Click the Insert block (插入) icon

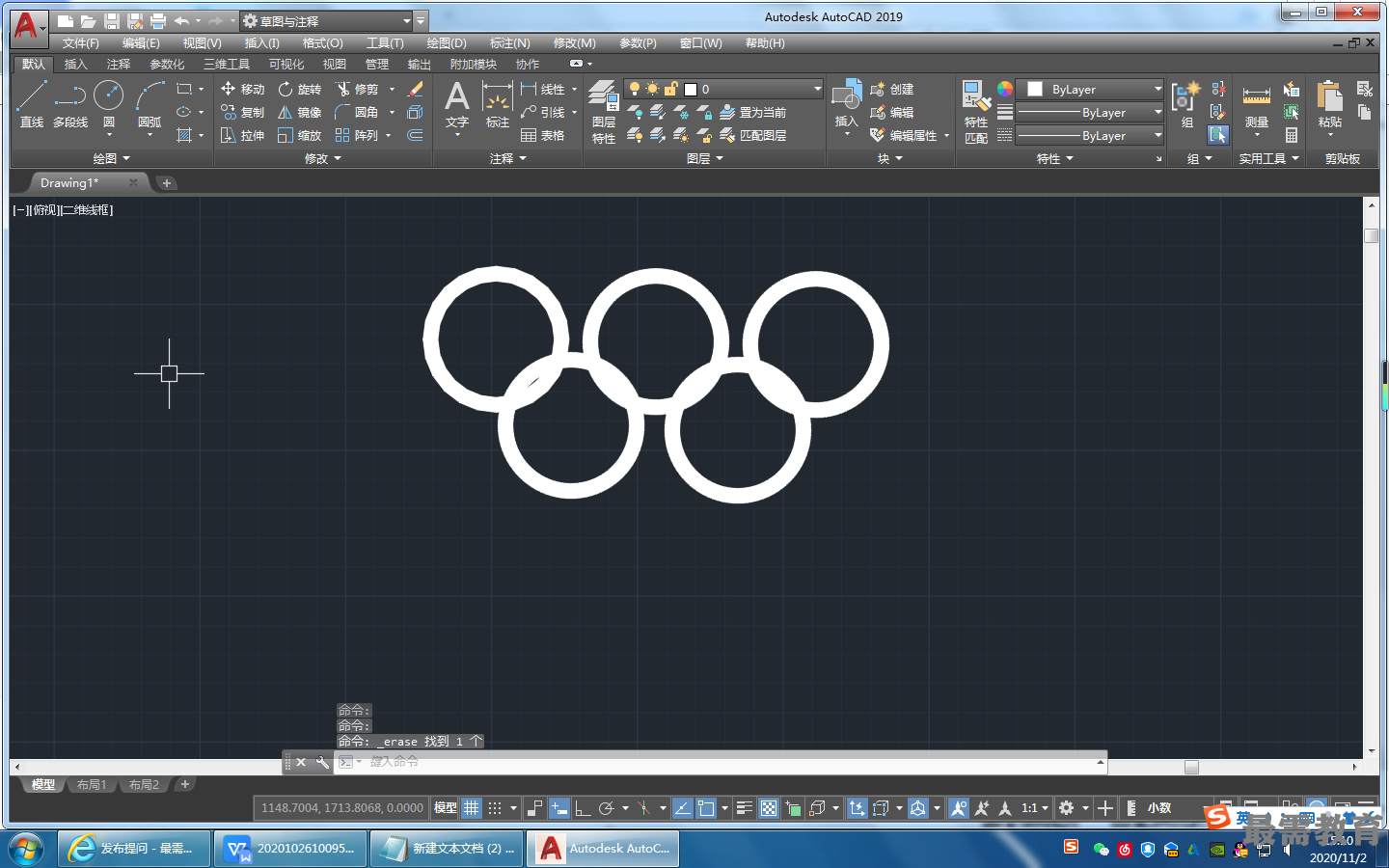coord(846,104)
